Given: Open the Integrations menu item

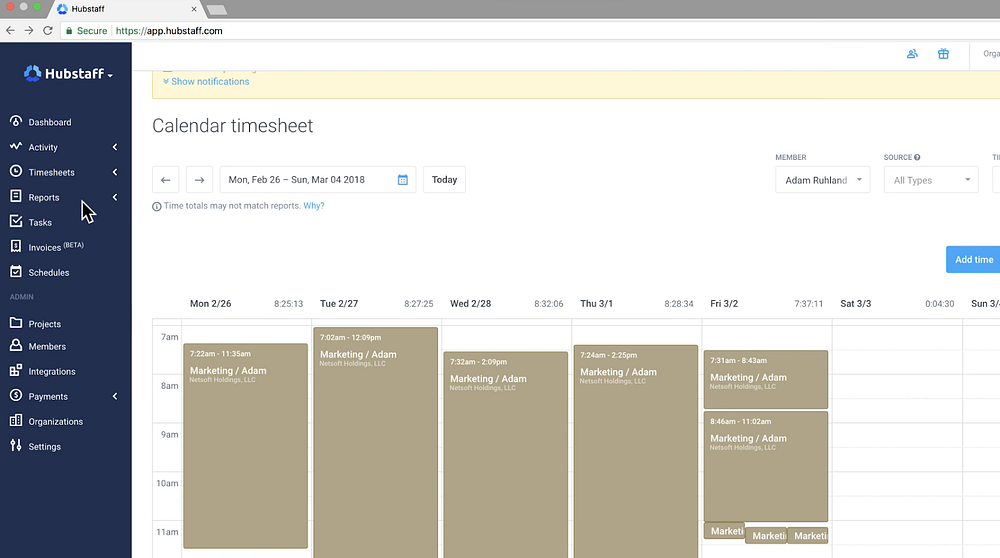Looking at the screenshot, I should tap(52, 371).
